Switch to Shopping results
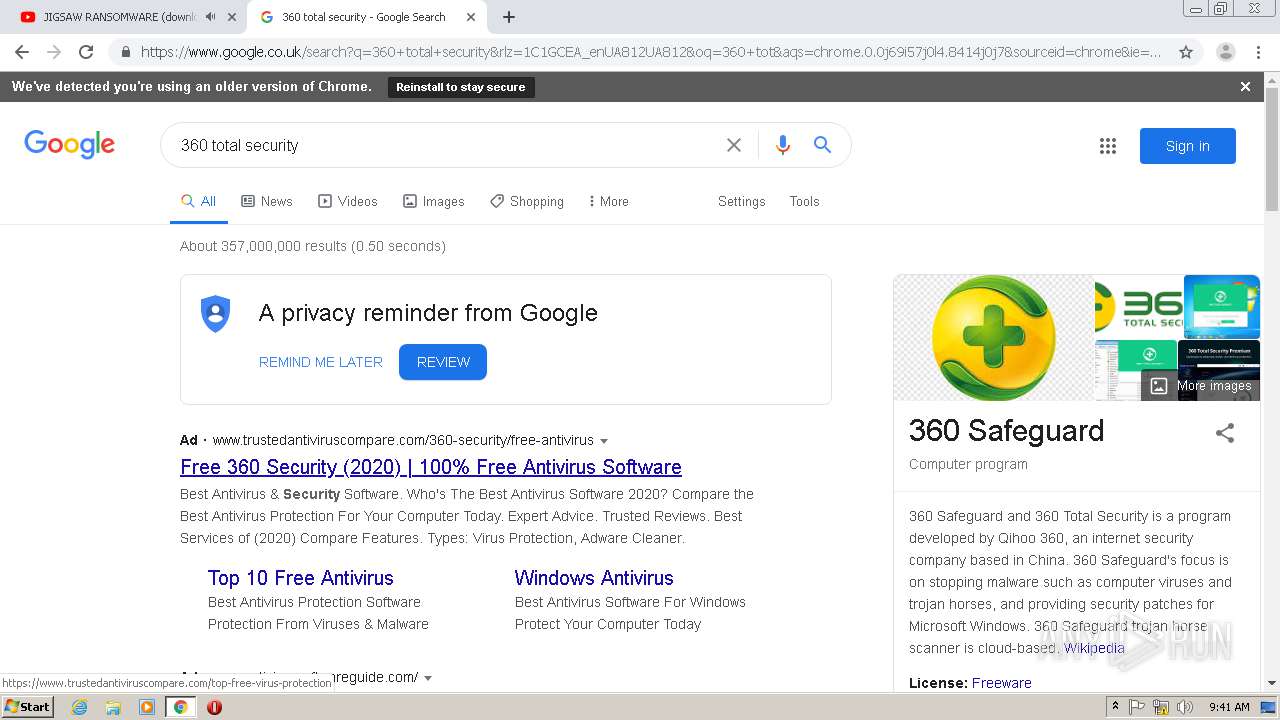This screenshot has height=720, width=1280. 527,201
